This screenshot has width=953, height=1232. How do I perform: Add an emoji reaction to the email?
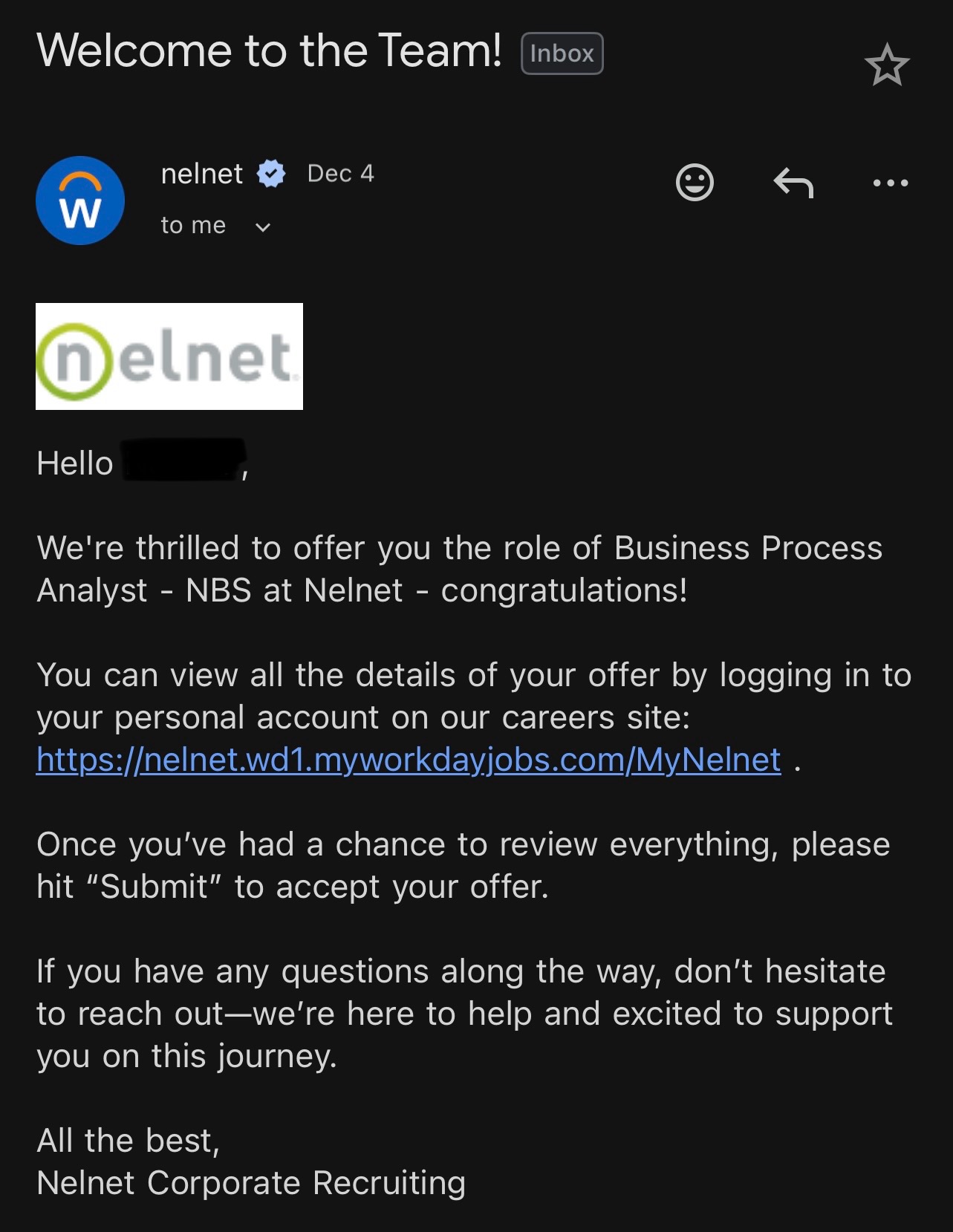point(695,183)
